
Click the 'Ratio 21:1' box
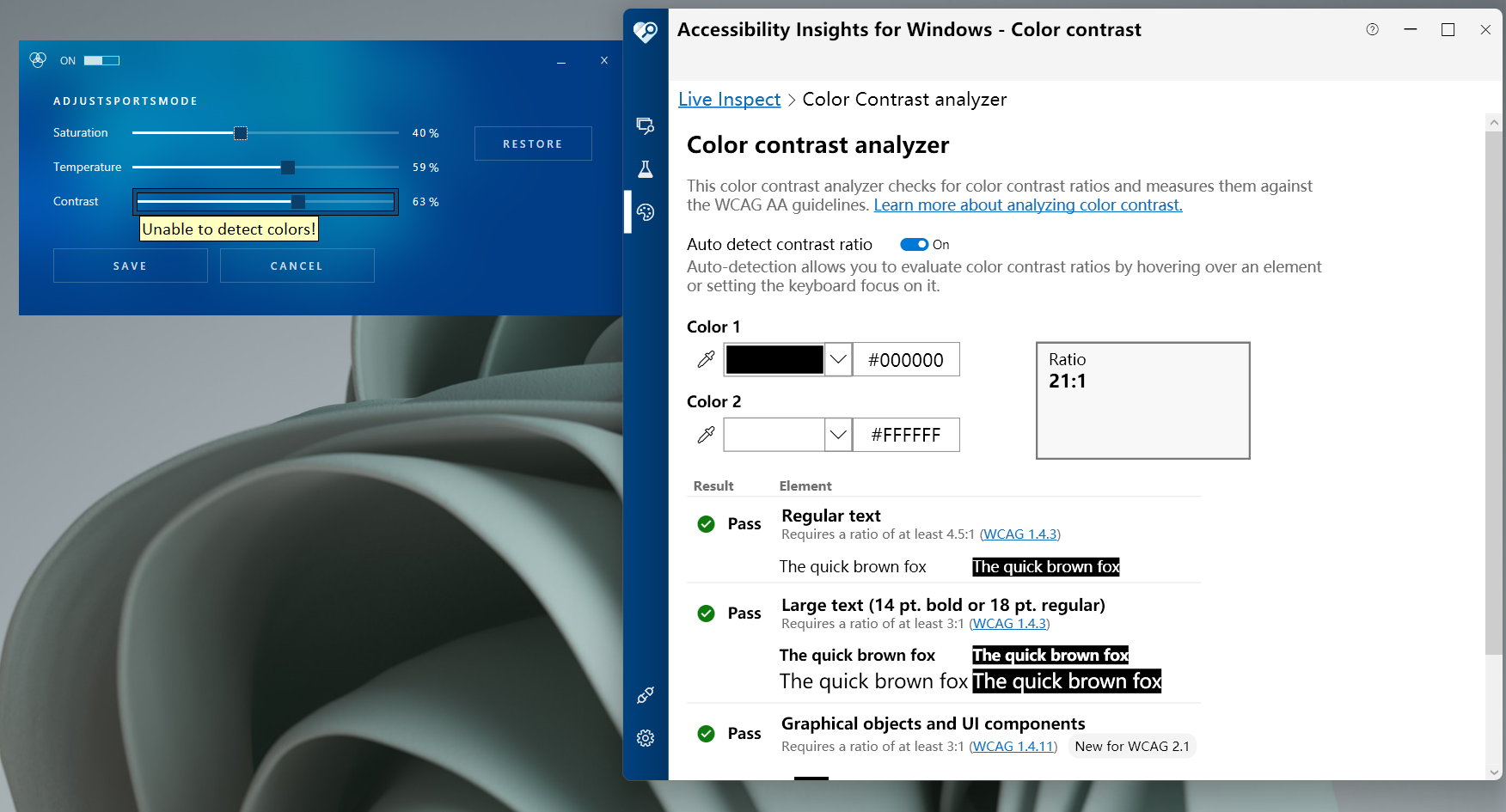pos(1143,400)
